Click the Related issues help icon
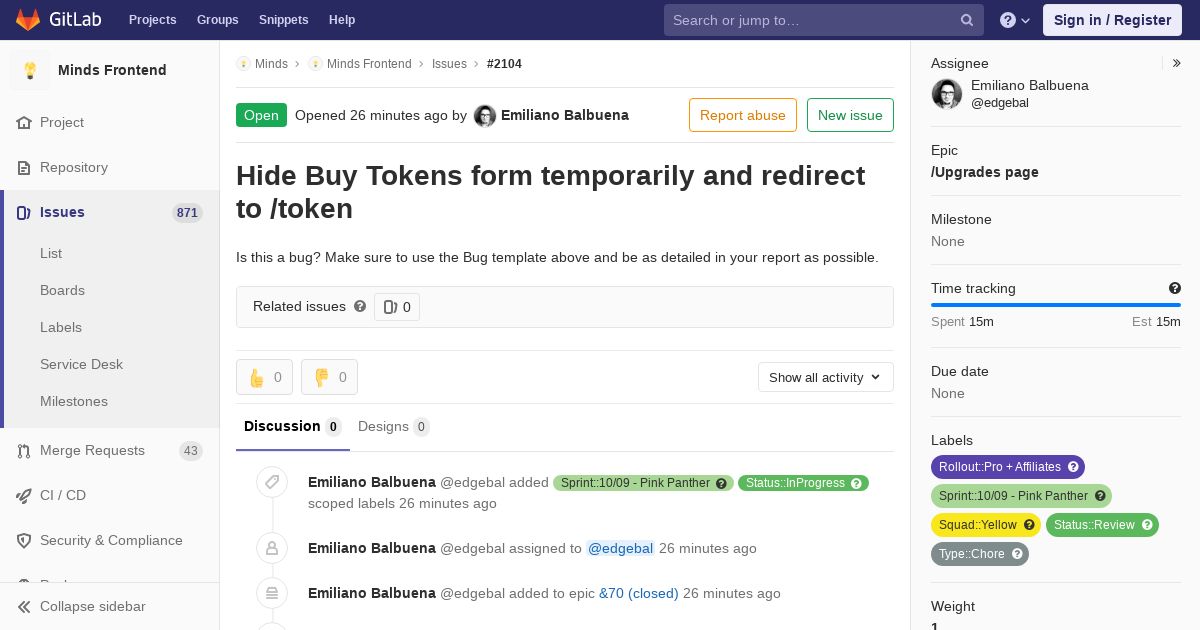 (360, 306)
